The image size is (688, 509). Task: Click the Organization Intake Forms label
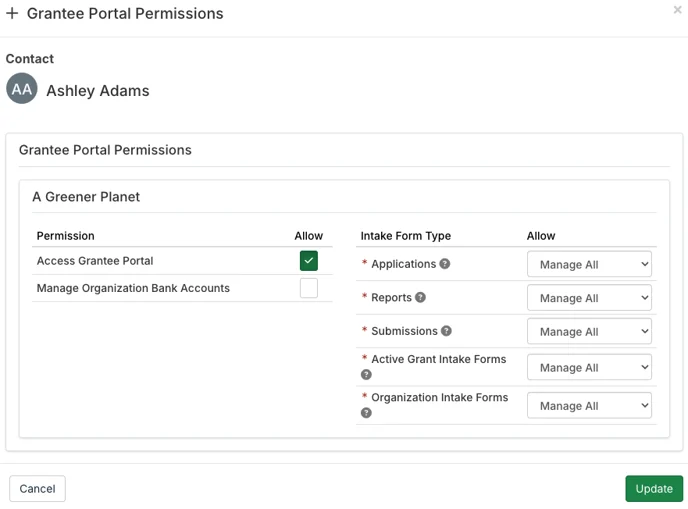(440, 397)
